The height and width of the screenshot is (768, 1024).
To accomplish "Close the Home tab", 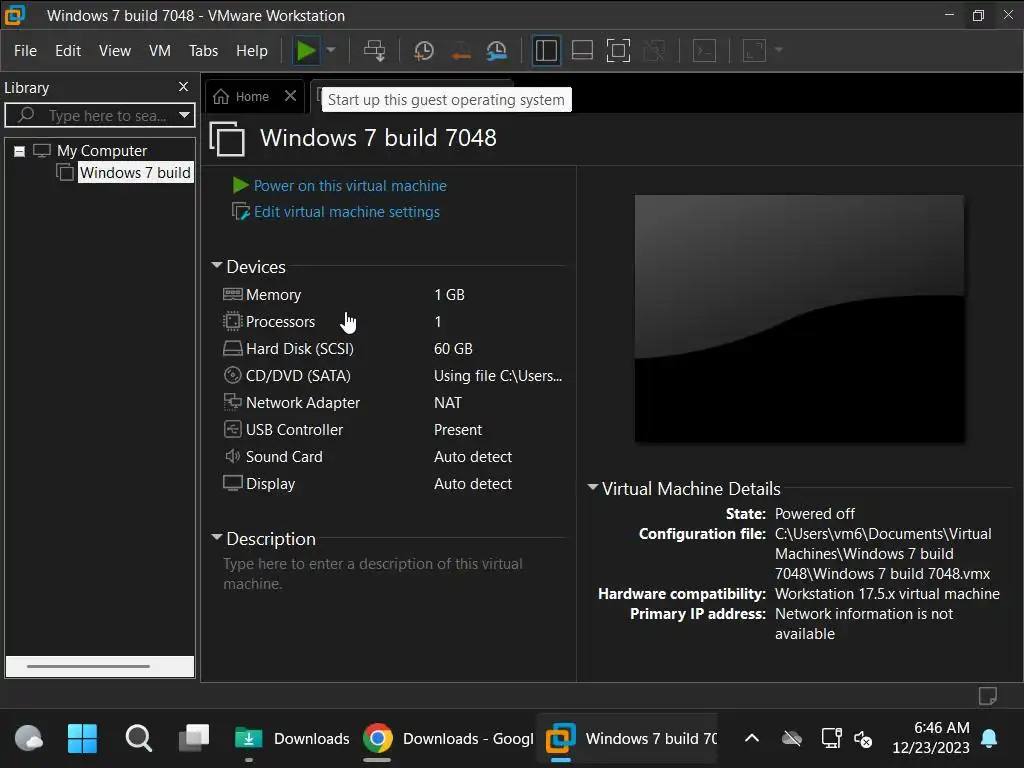I will coord(291,96).
